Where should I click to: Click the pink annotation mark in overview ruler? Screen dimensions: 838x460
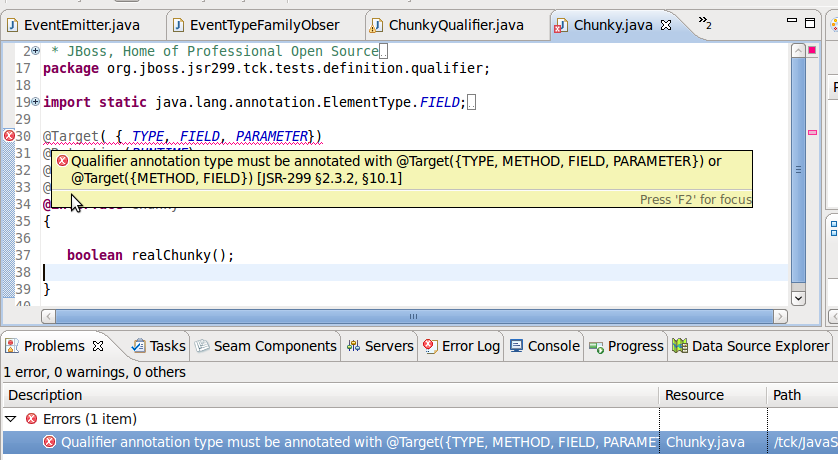pos(812,132)
